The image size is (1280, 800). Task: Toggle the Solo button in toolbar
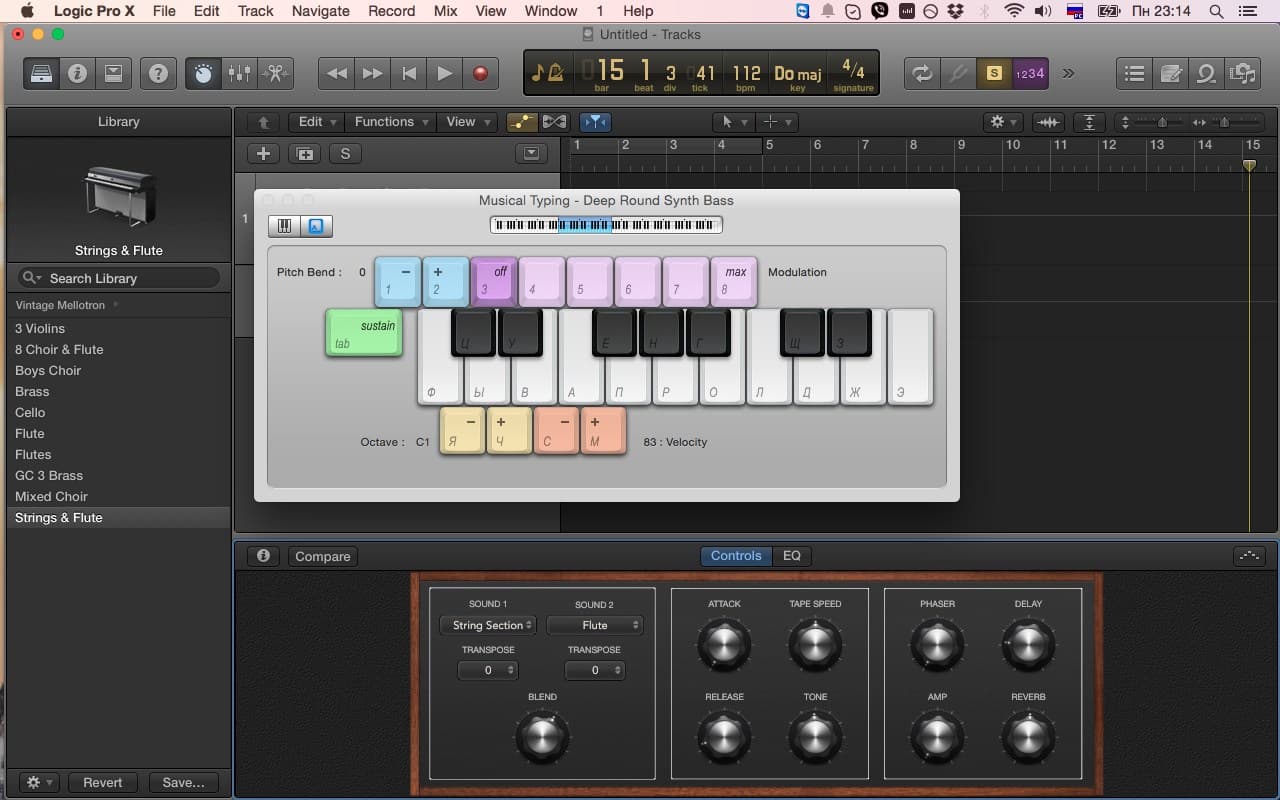993,73
